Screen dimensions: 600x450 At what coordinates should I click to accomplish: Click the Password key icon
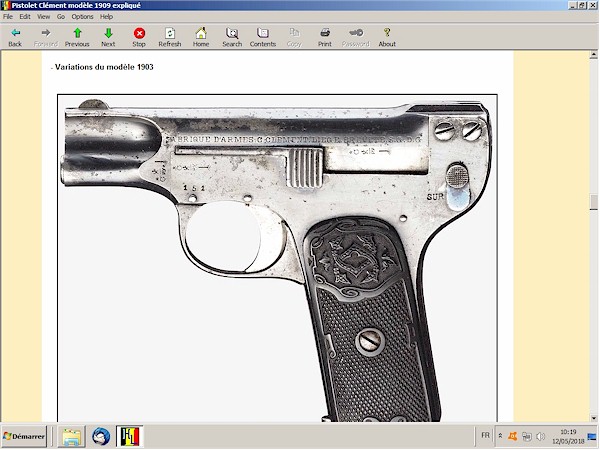click(355, 37)
